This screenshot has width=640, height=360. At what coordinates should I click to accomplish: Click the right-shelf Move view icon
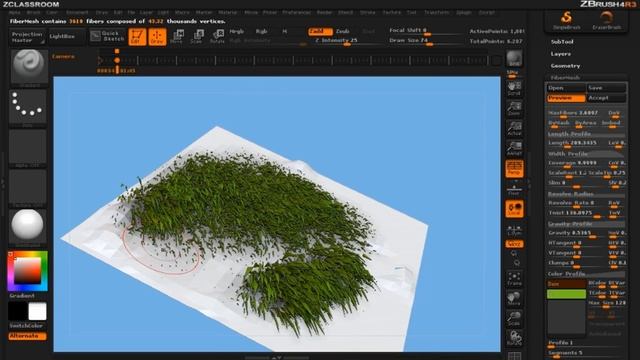coord(514,298)
